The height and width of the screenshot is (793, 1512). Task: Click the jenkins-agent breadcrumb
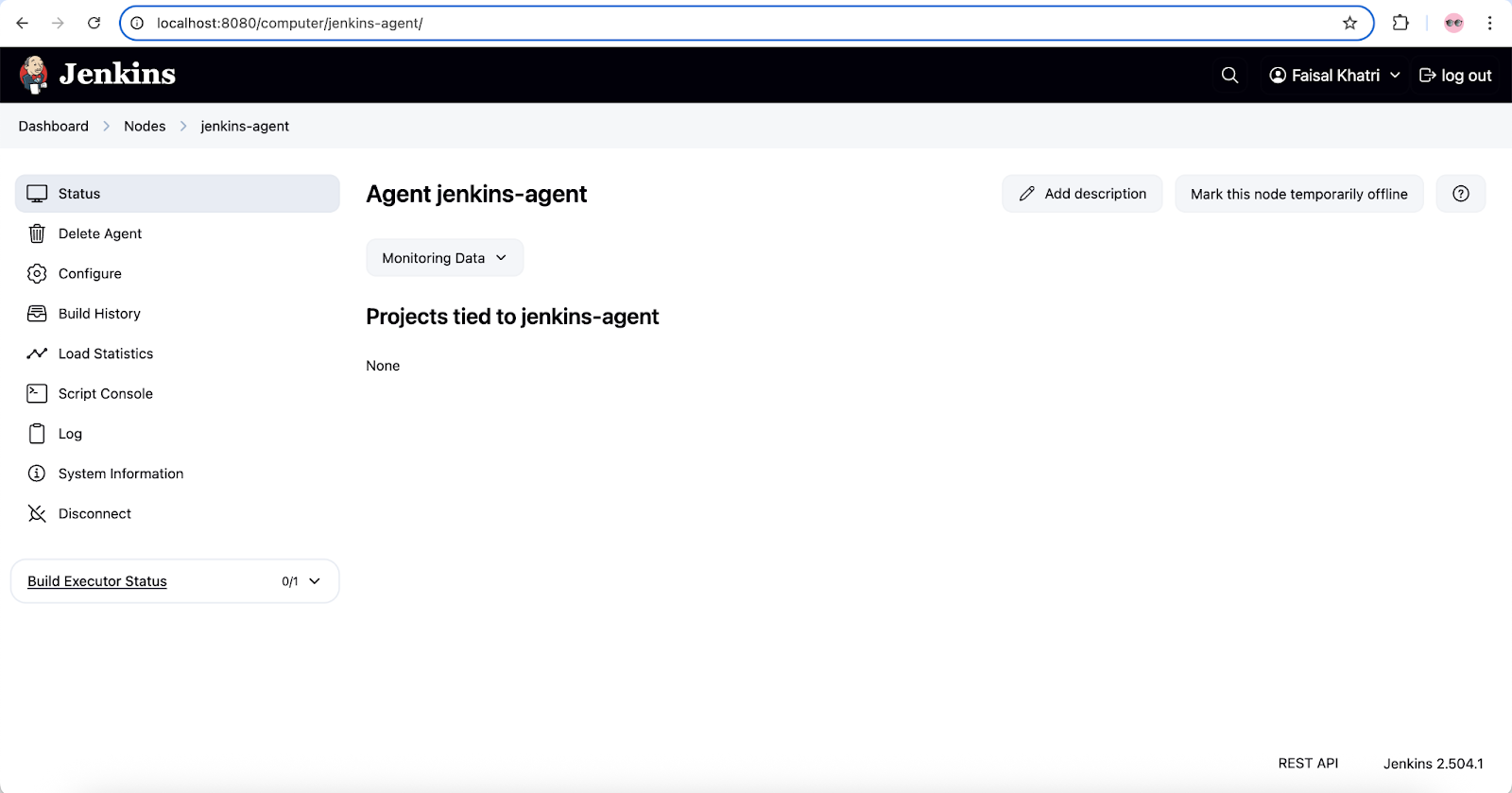pos(245,126)
